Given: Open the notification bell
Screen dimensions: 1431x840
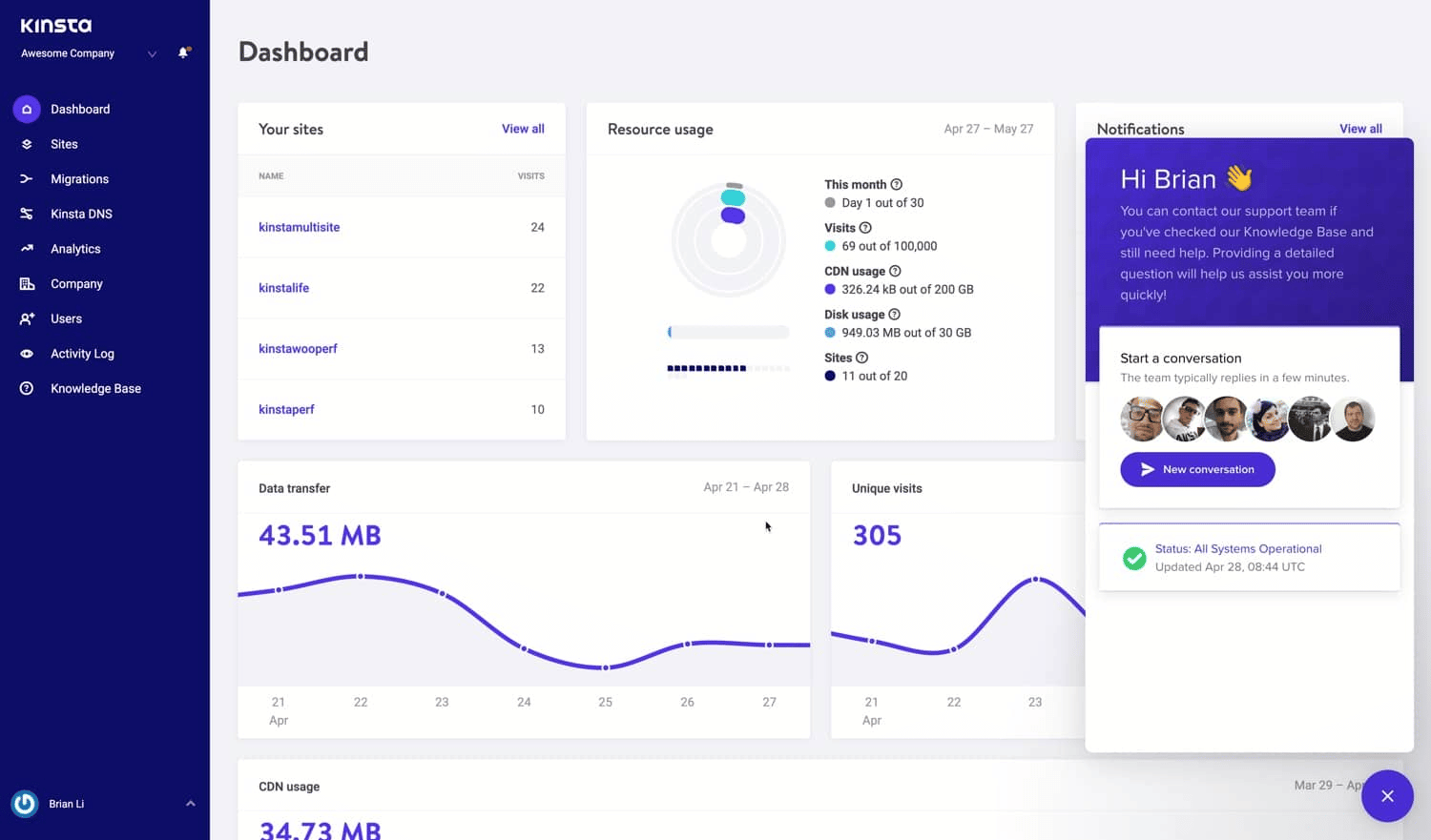Looking at the screenshot, I should pyautogui.click(x=182, y=53).
